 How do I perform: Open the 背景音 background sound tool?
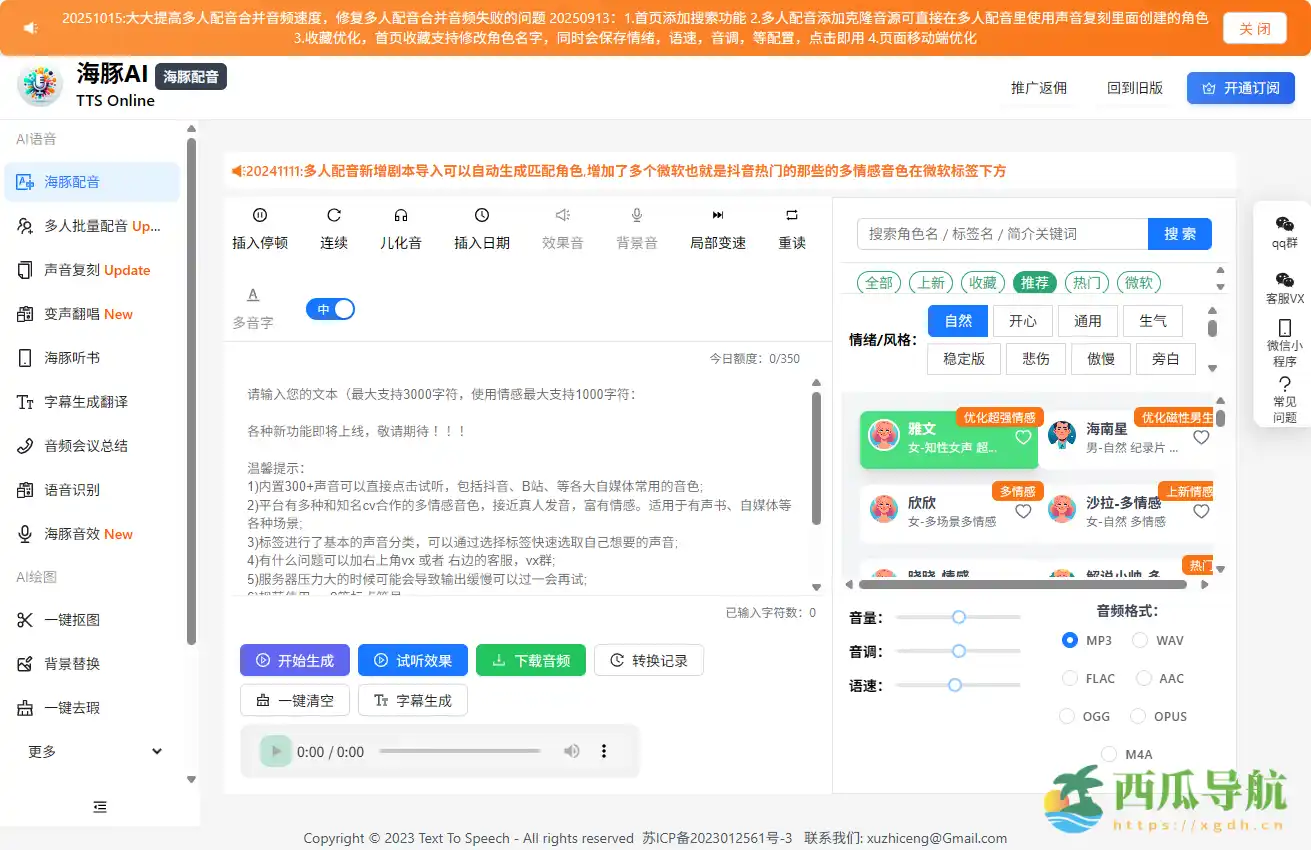tap(637, 228)
